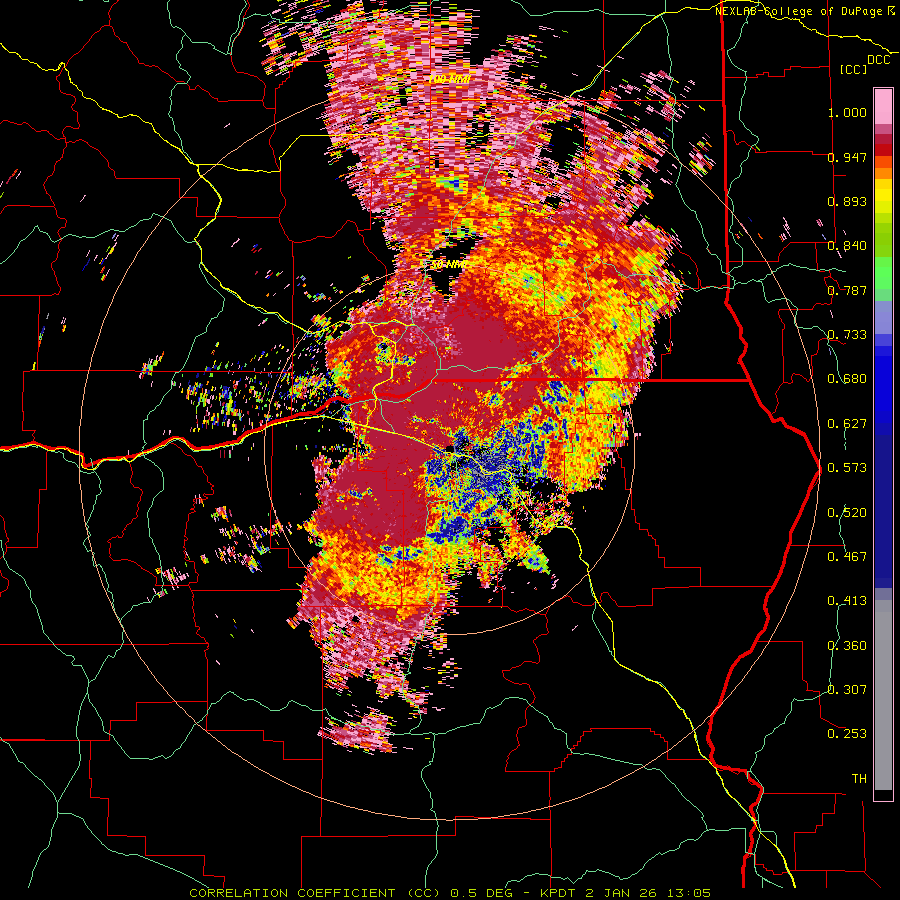Select the 0.947 color scale value
Viewport: 900px width, 900px height.
pyautogui.click(x=847, y=157)
